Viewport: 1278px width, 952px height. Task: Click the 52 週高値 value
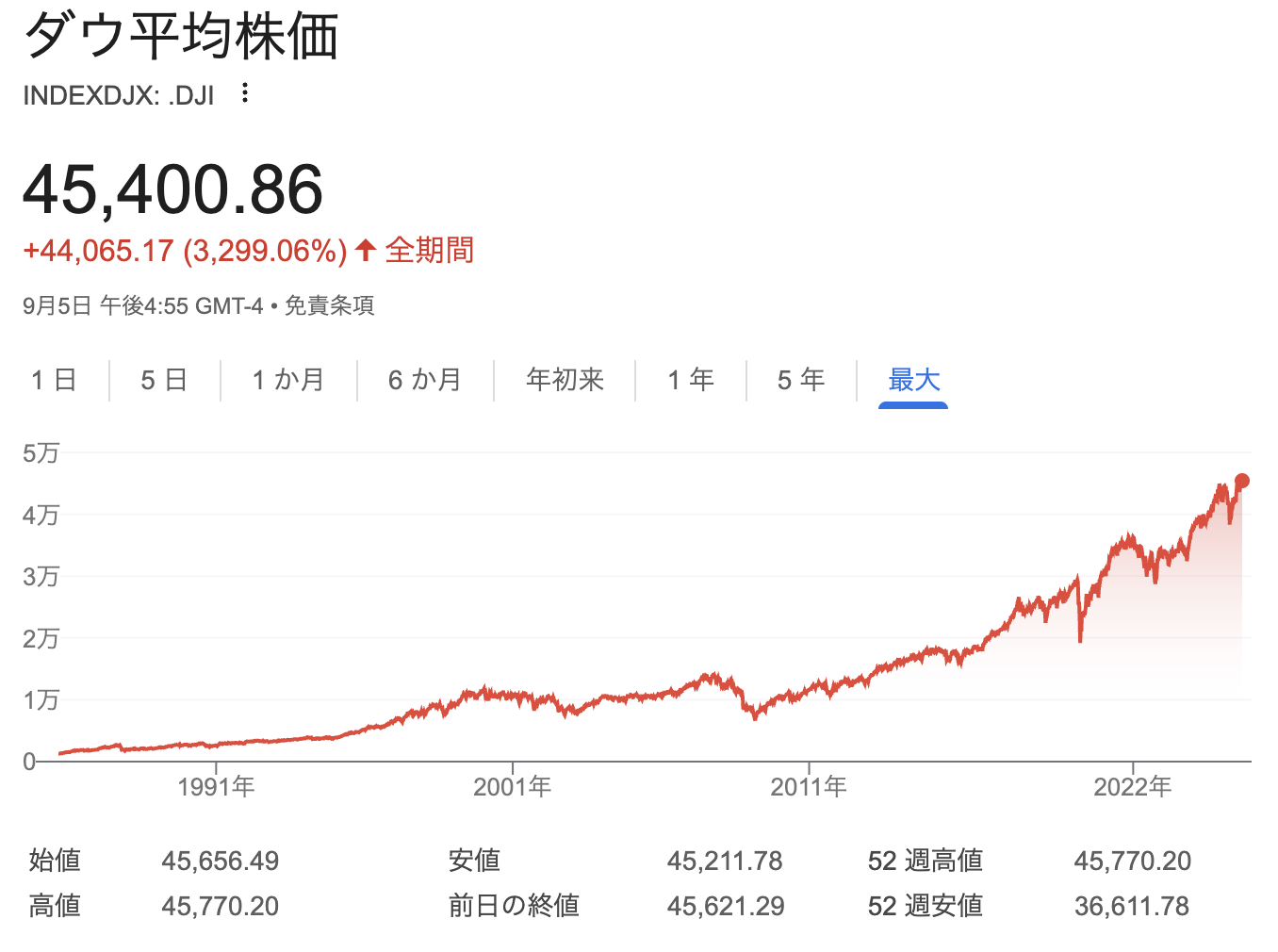1133,861
